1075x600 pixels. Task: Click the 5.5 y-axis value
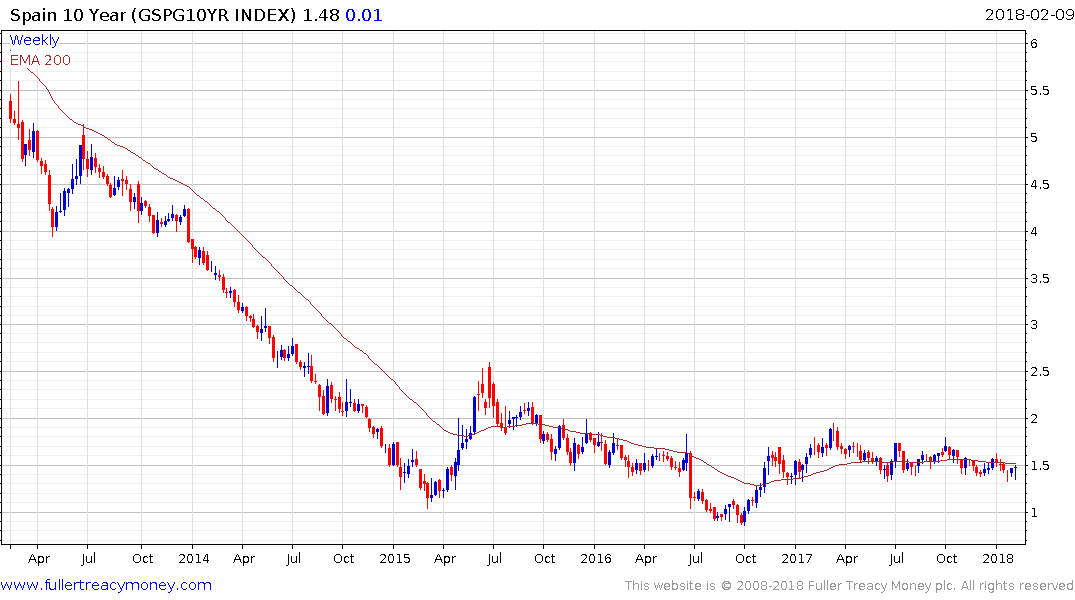(1039, 91)
